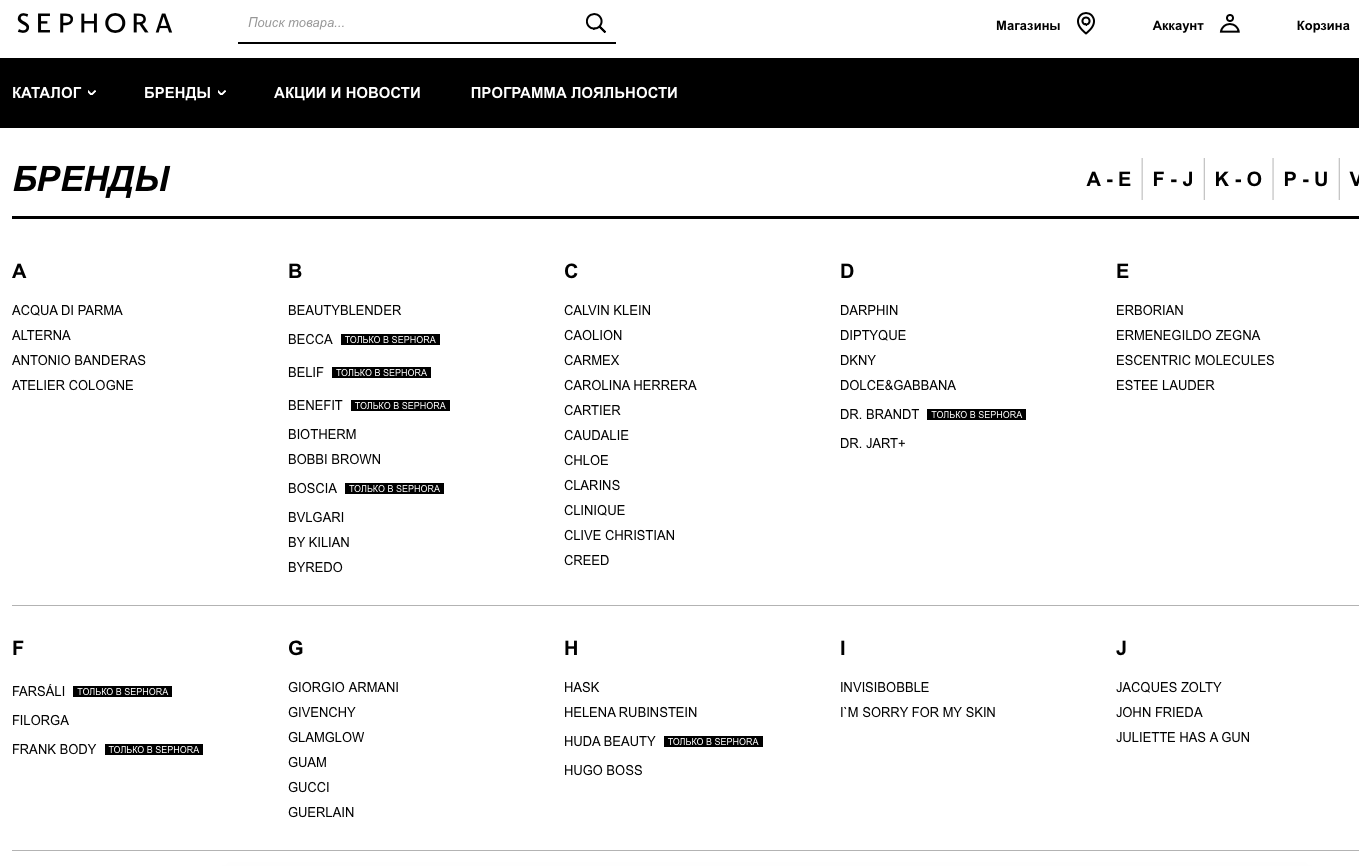Open Juliette Has A Gun brand
Screen dimensions: 1359x866
tap(1183, 738)
